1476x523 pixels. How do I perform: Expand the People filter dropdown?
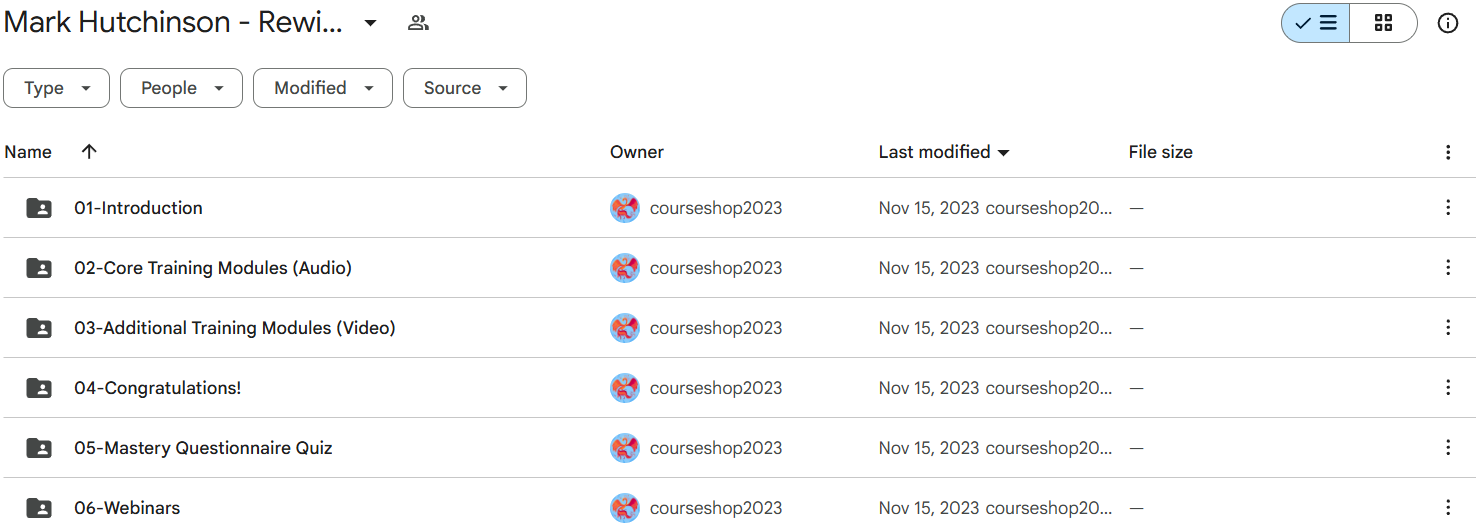181,88
